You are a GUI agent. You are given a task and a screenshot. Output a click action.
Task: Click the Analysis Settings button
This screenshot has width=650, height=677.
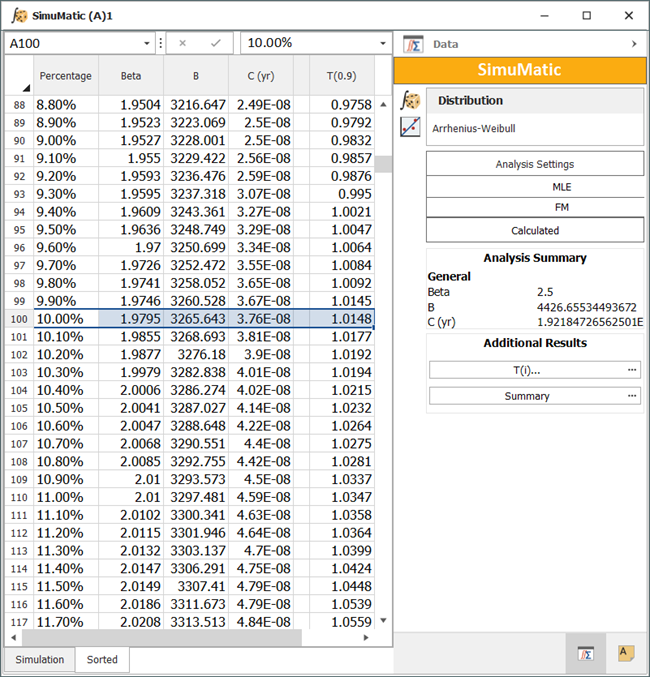pyautogui.click(x=535, y=164)
